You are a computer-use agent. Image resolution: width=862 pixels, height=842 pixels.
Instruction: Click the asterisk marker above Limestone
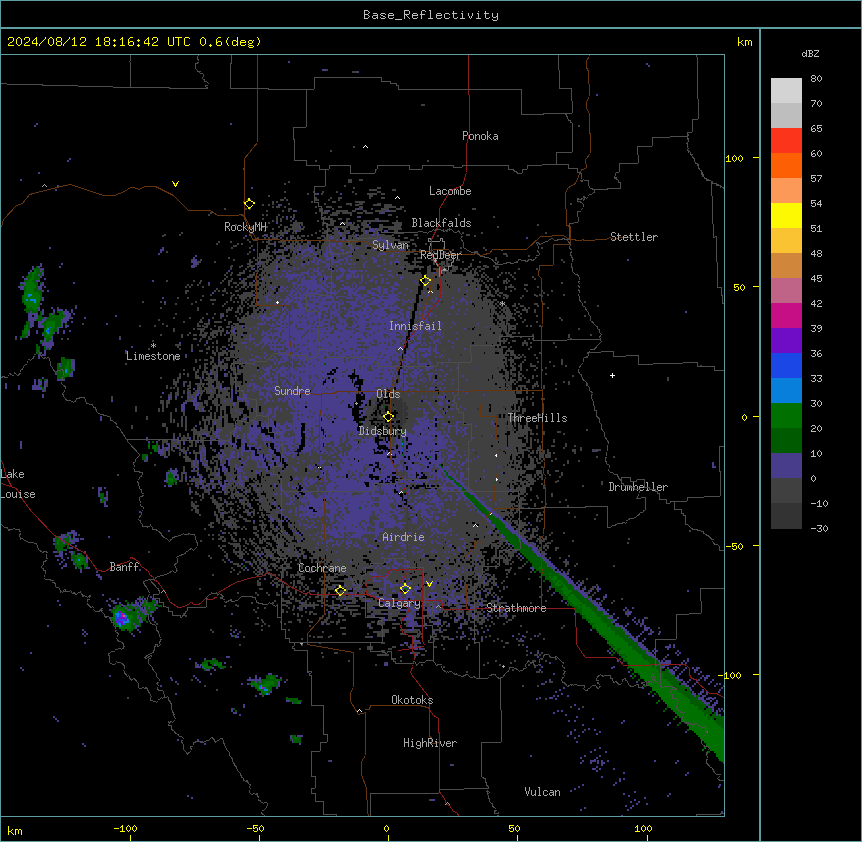tap(153, 345)
